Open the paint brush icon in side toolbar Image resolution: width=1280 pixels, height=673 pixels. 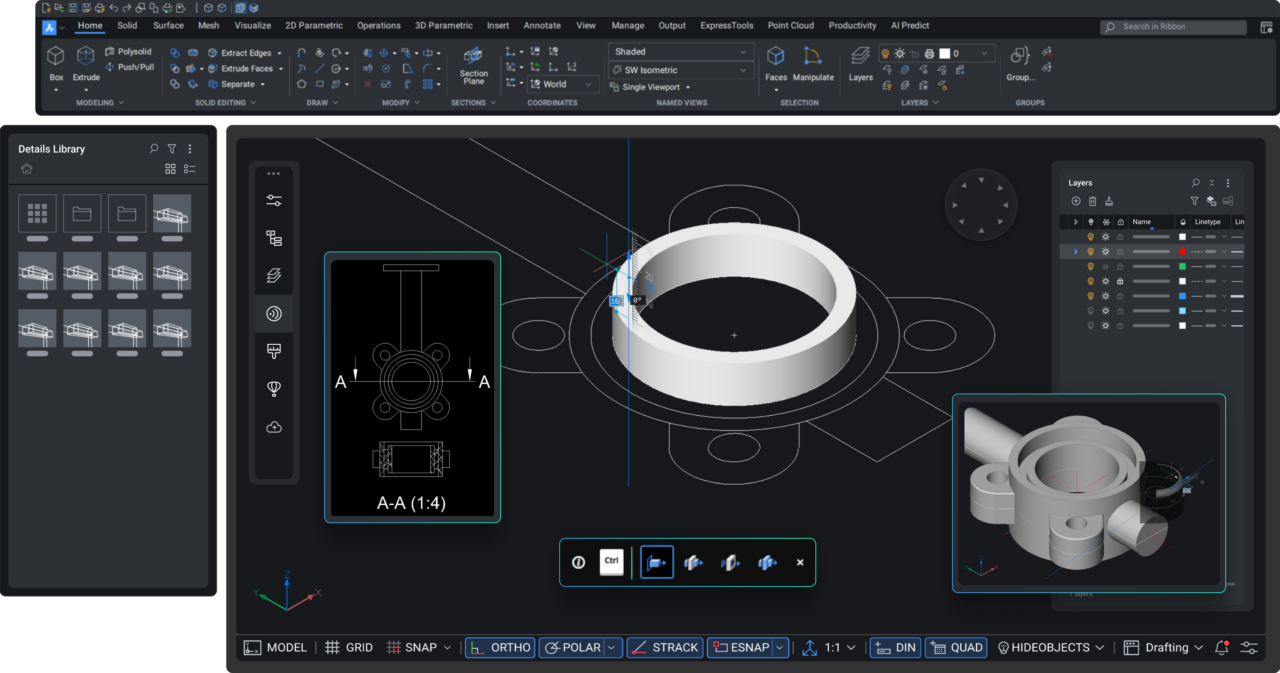coord(274,350)
